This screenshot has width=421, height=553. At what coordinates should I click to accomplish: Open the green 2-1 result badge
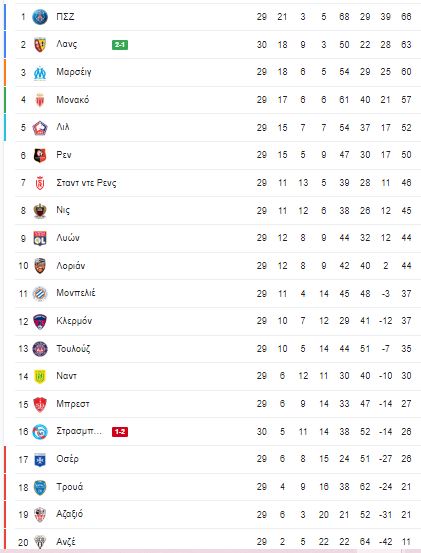[x=120, y=45]
